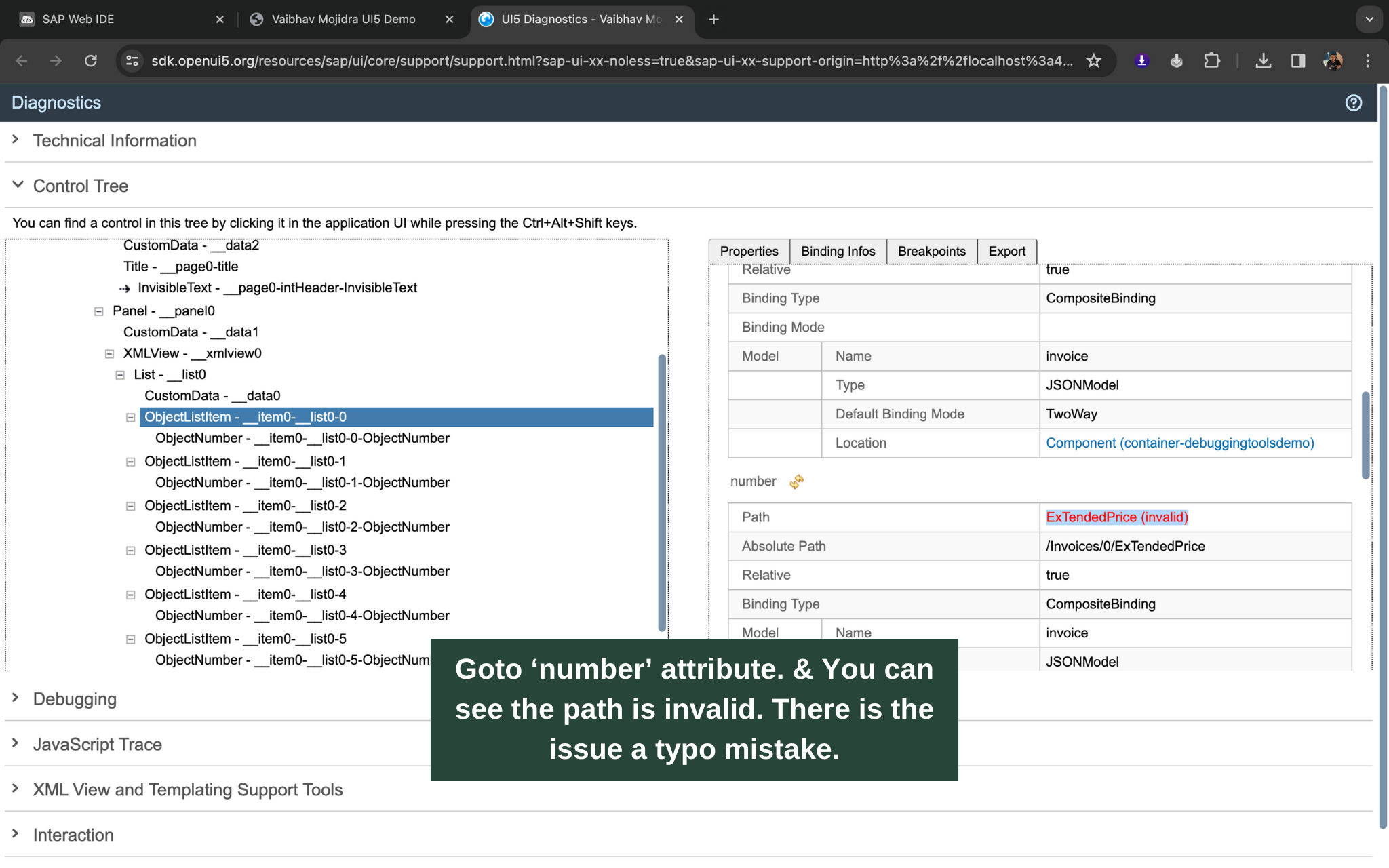Open the Chrome three-dot menu
The image size is (1389, 868).
(1367, 61)
